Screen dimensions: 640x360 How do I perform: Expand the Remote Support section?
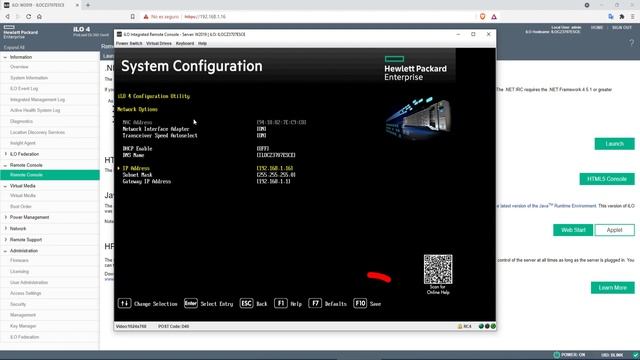[5, 240]
